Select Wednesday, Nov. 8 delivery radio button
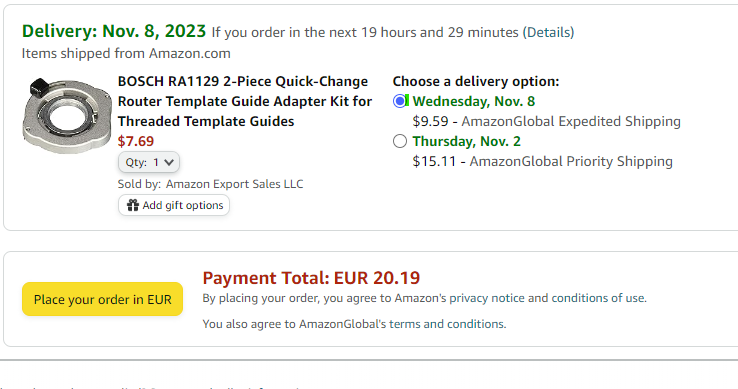Screen dimensions: 738x389 tap(400, 101)
